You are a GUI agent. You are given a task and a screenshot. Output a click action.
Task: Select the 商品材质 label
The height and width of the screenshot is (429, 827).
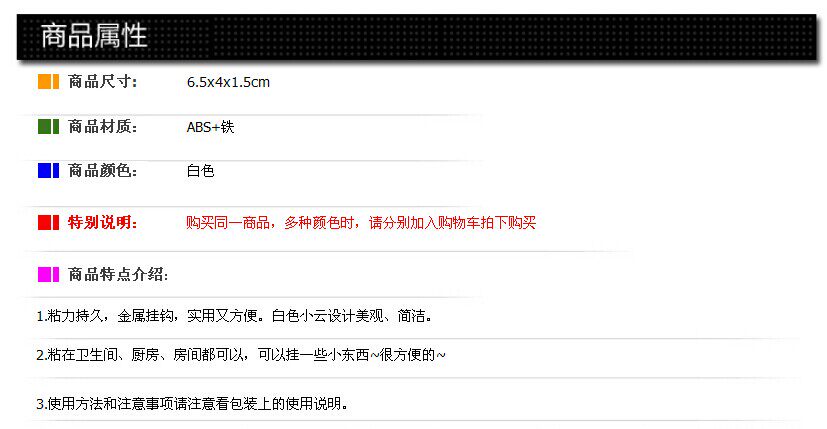[103, 127]
